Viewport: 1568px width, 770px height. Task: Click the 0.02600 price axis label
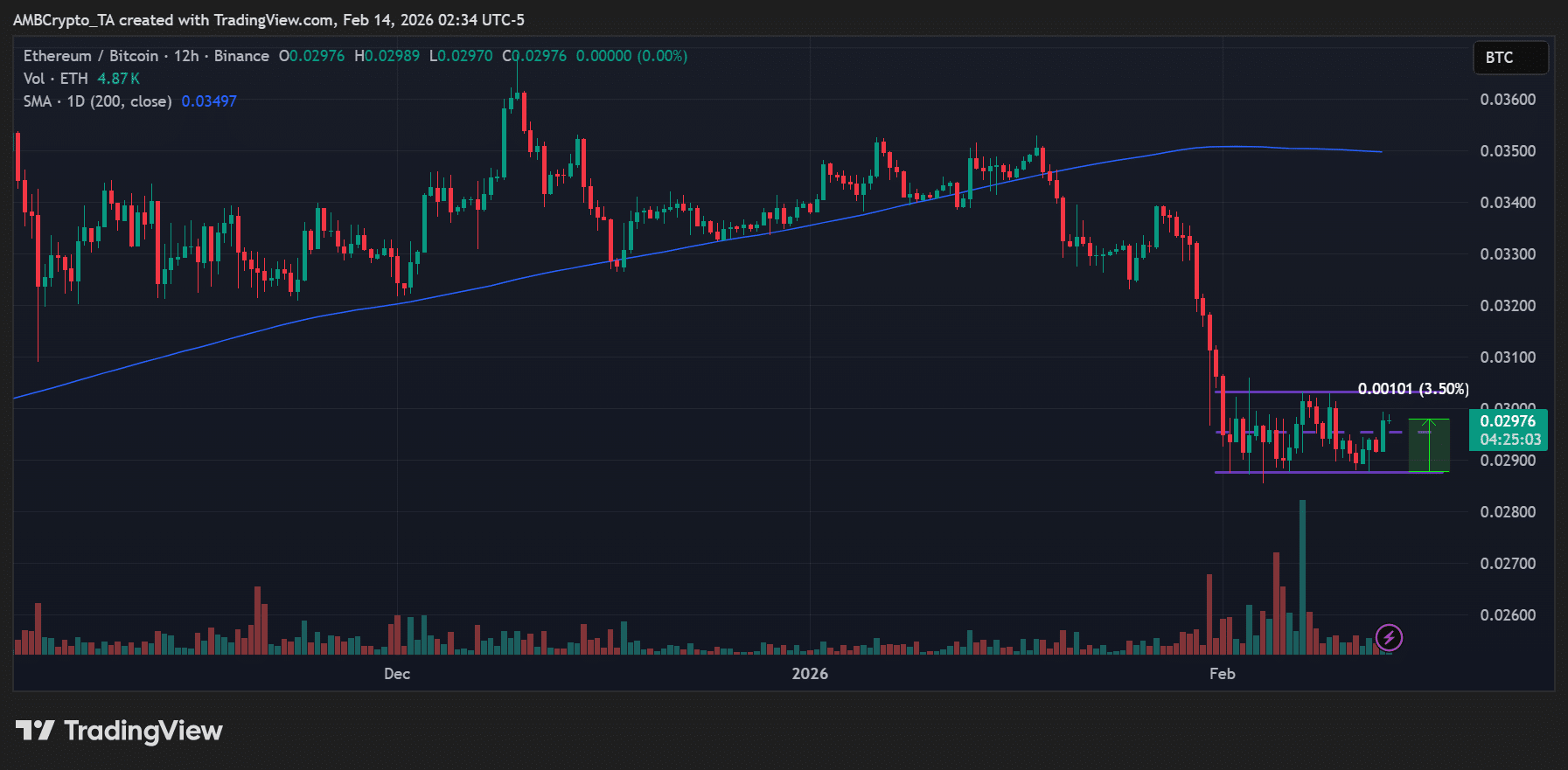(x=1508, y=615)
